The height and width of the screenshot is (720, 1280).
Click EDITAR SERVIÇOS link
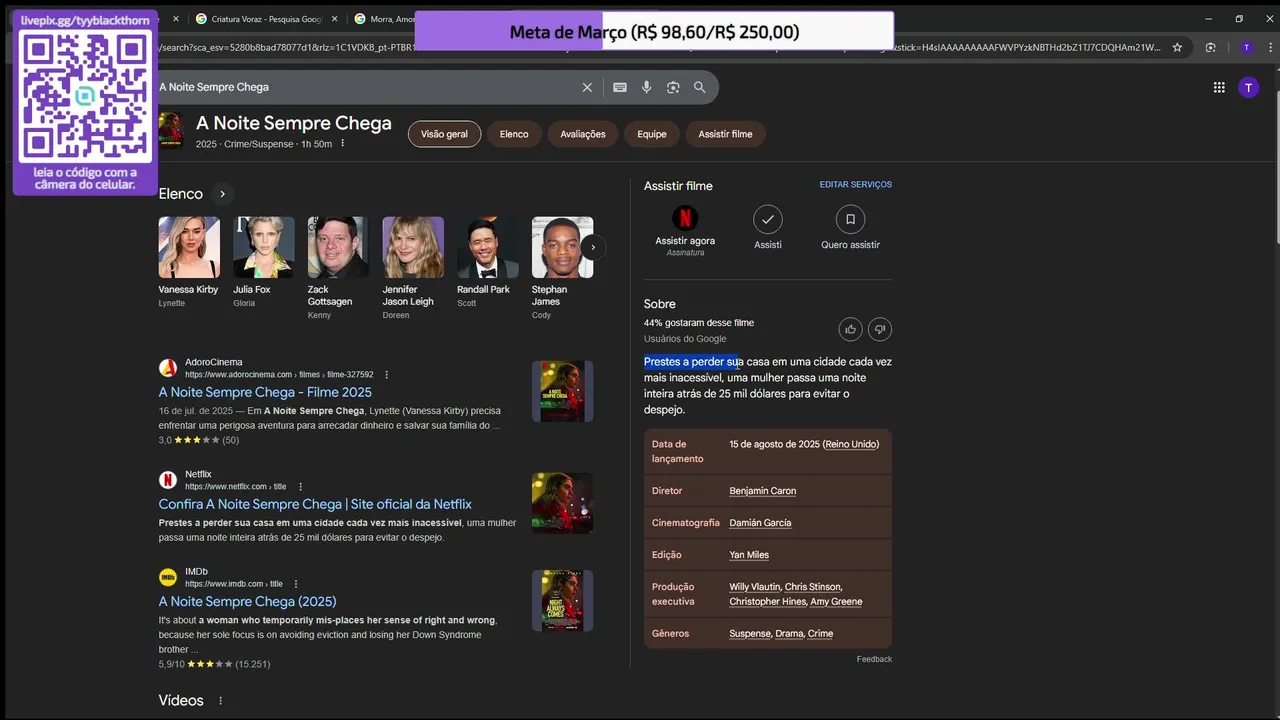[856, 185]
